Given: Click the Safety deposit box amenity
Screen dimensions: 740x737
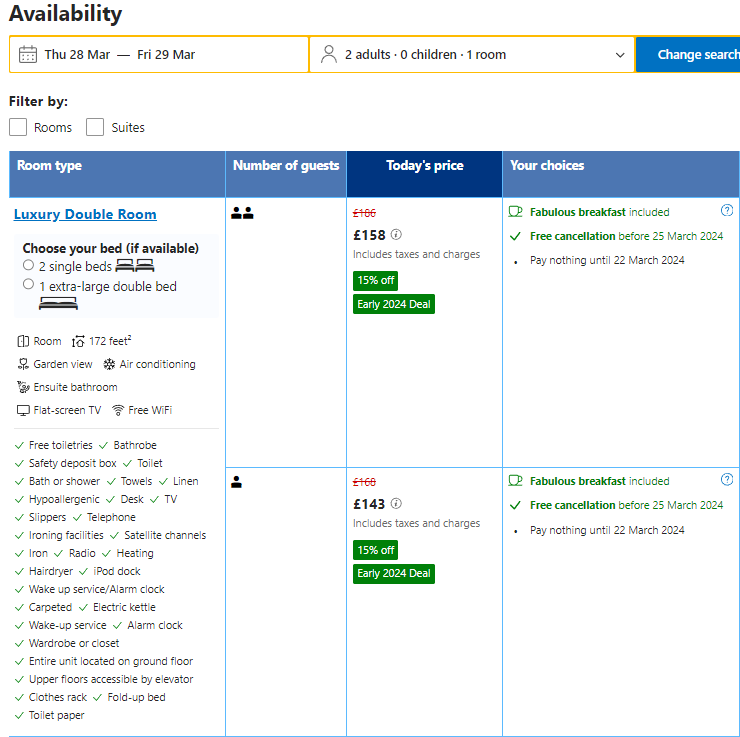Looking at the screenshot, I should [72, 463].
